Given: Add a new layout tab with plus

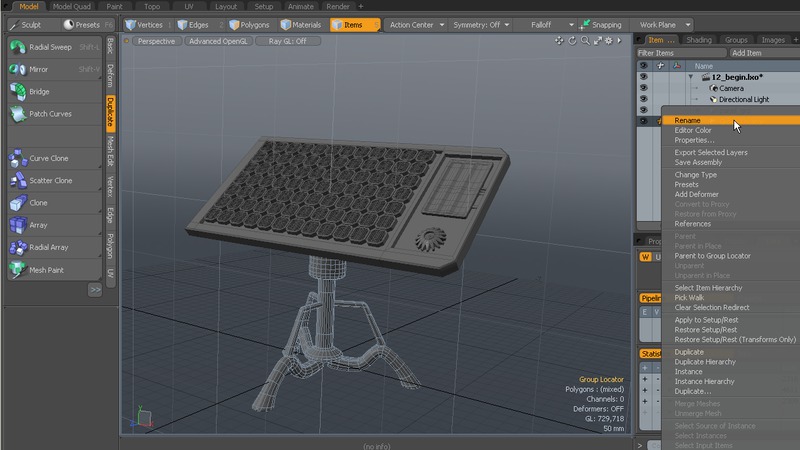Looking at the screenshot, I should [361, 7].
